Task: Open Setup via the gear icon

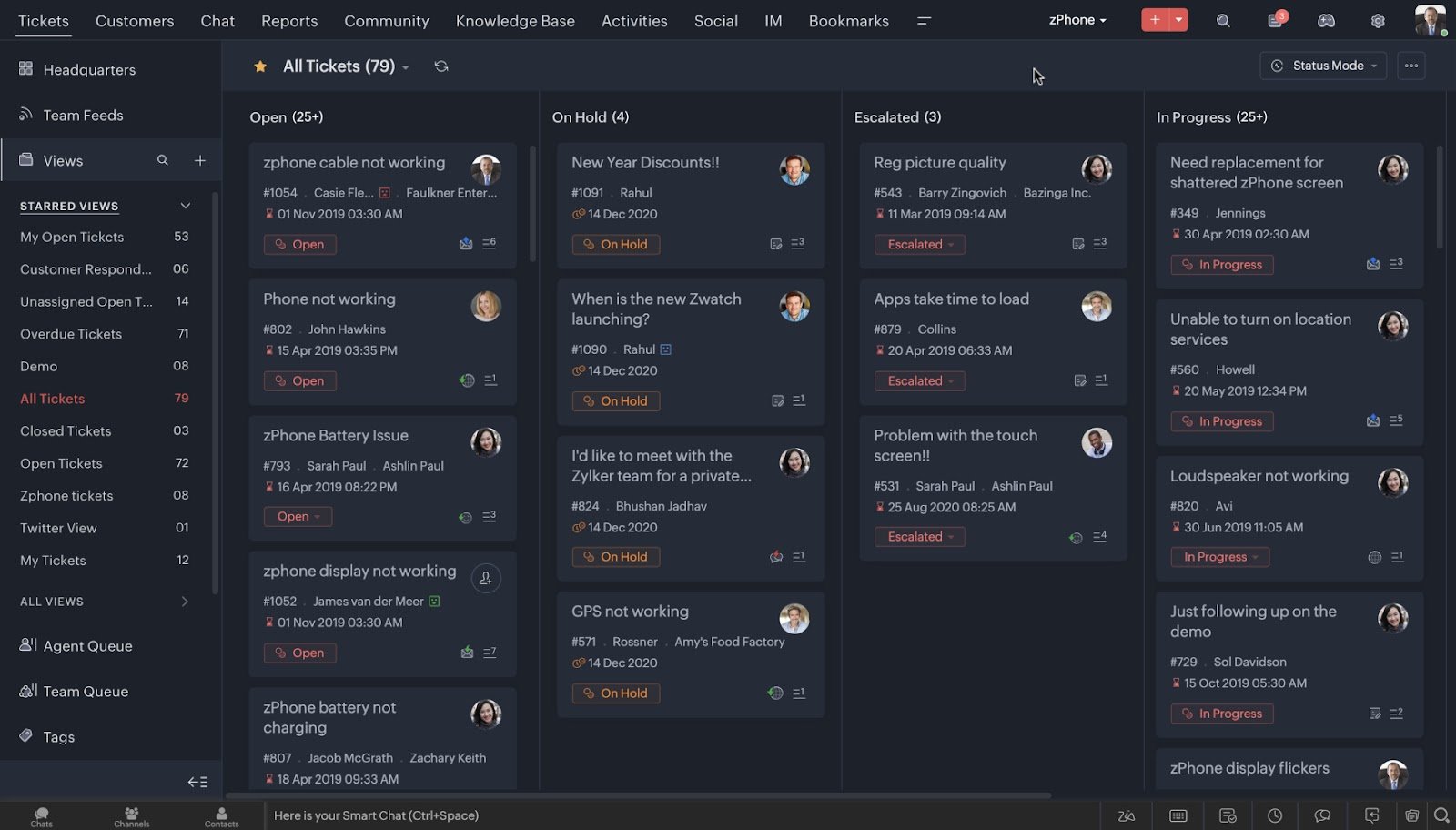Action: (x=1378, y=19)
